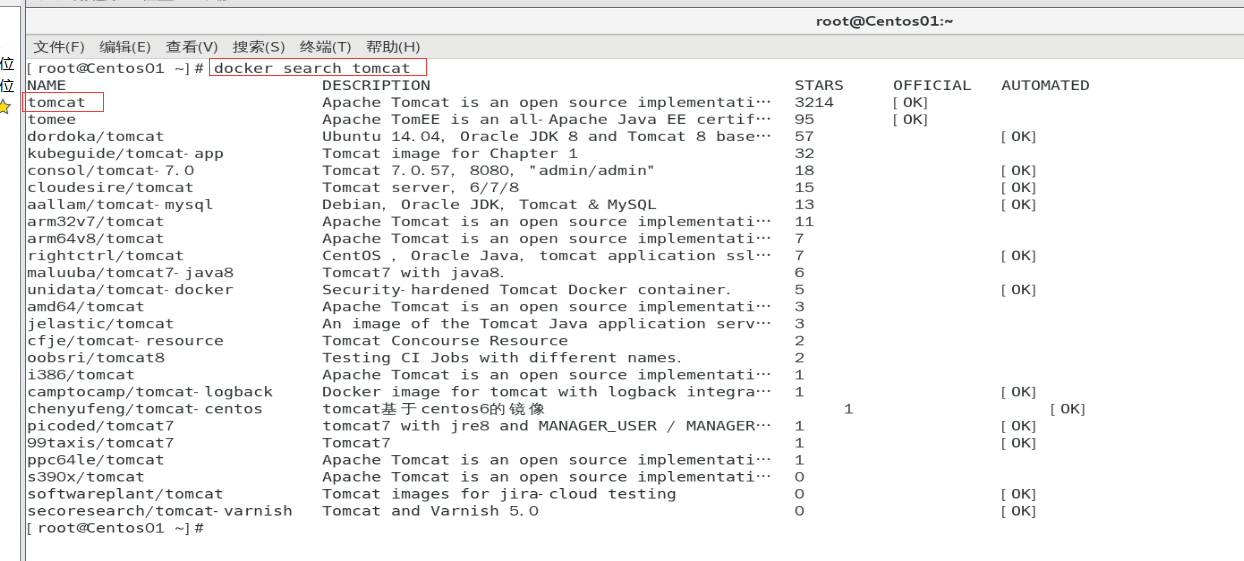This screenshot has width=1244, height=561.
Task: Click the 'tomee' image name
Action: (x=51, y=119)
